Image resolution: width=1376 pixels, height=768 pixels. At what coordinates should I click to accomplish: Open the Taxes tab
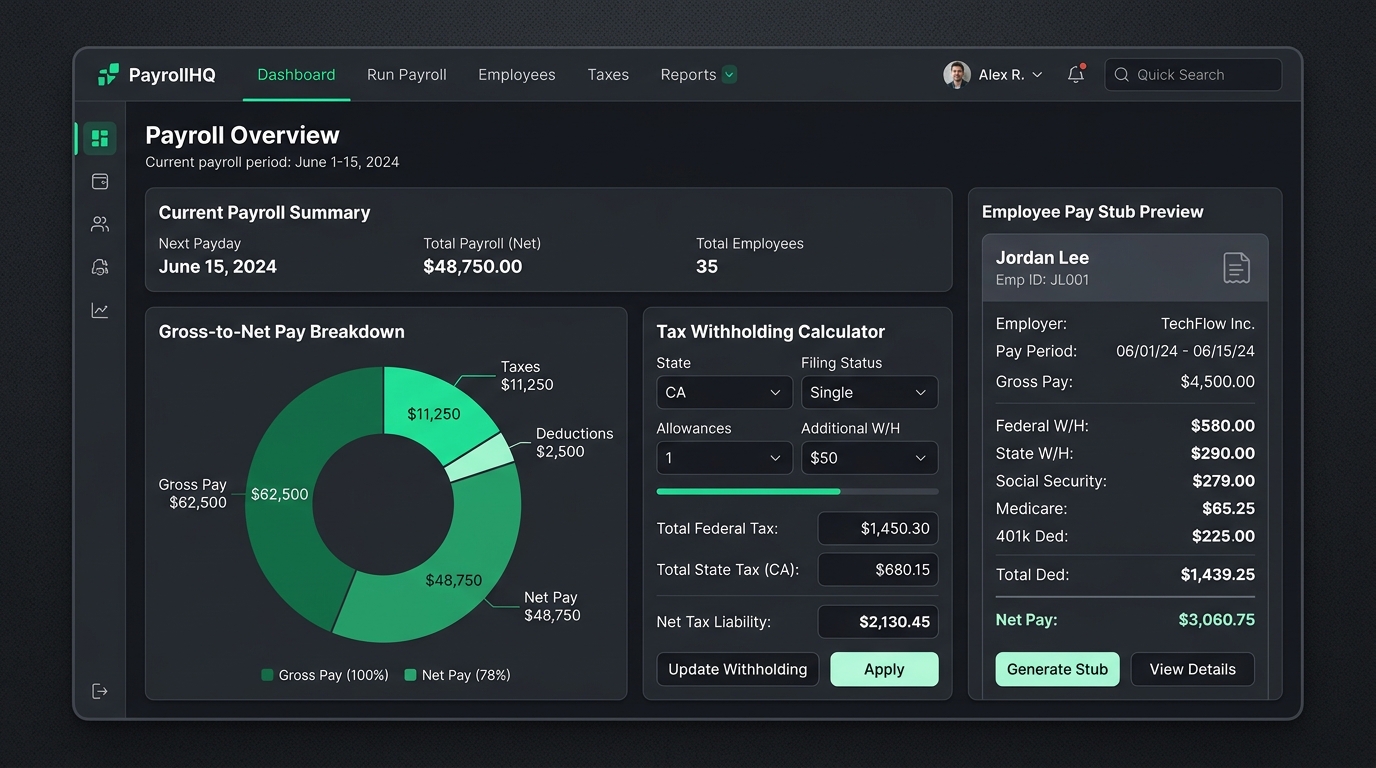[608, 75]
